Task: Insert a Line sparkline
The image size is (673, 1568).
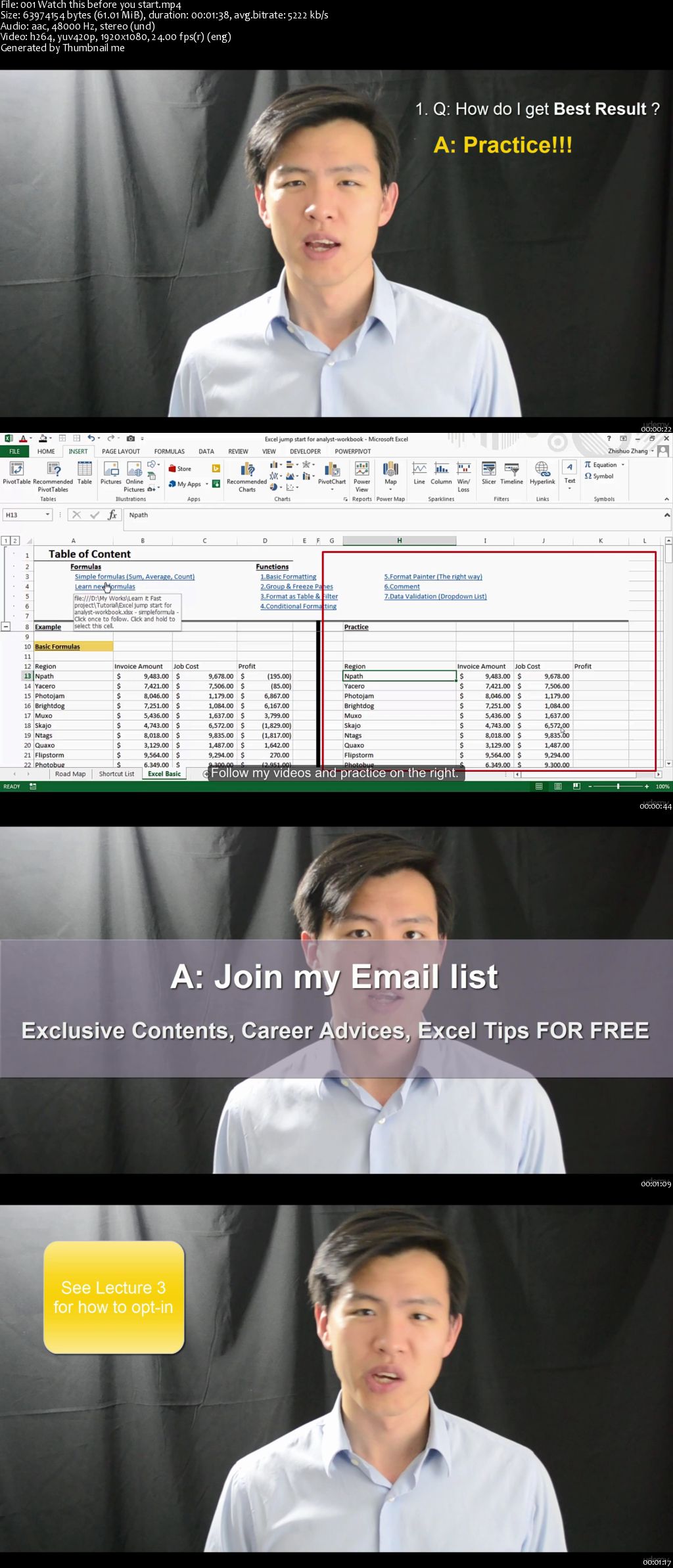Action: tap(419, 472)
